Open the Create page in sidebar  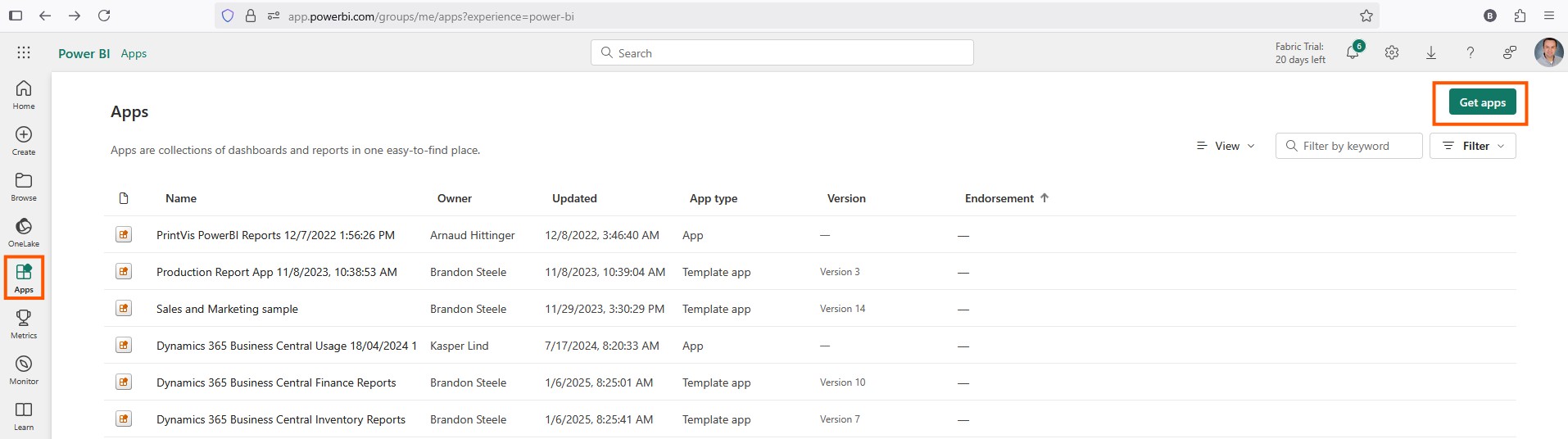pos(24,141)
